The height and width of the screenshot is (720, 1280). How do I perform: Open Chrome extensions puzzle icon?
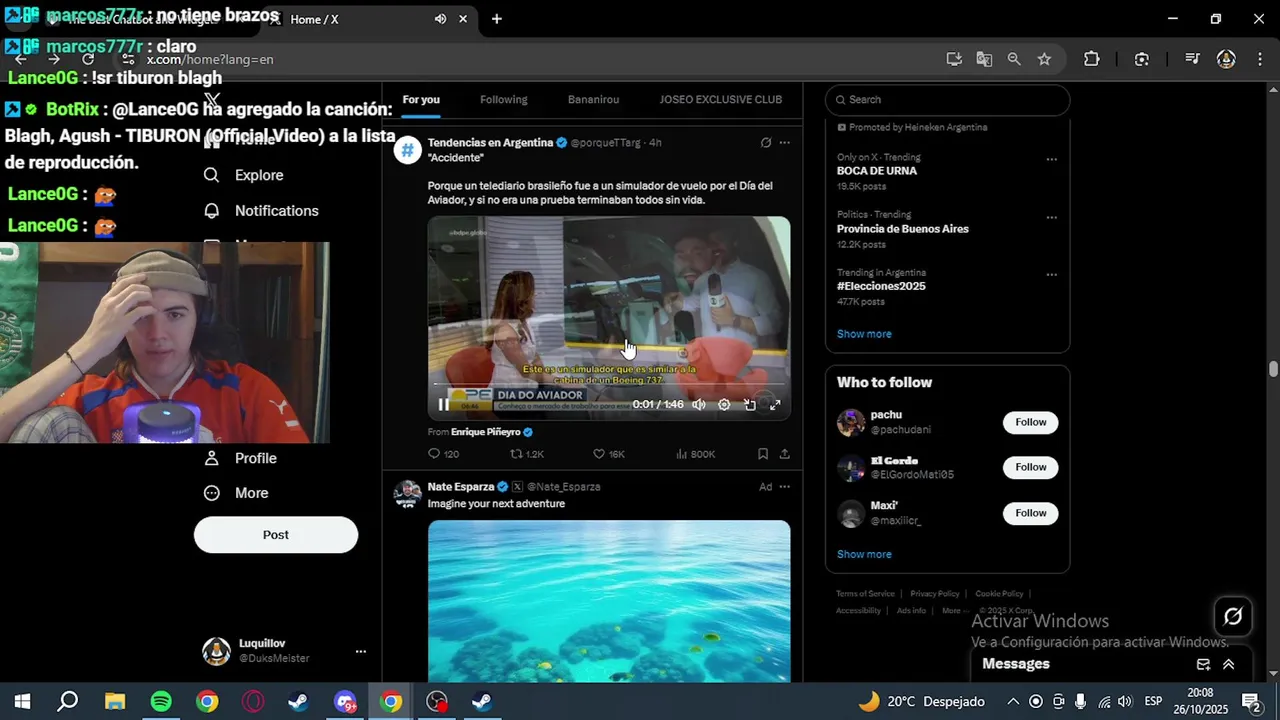pos(1092,59)
